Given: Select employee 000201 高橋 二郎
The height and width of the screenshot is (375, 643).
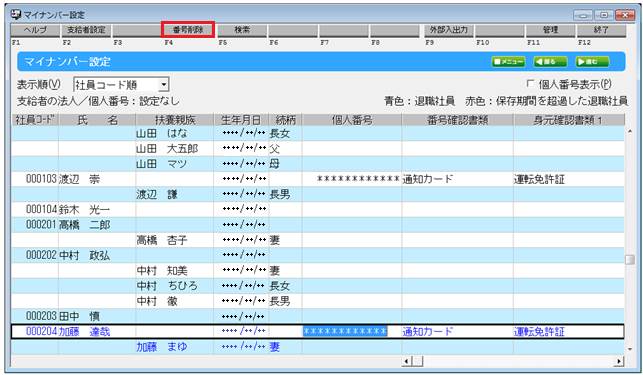Looking at the screenshot, I should 318,225.
